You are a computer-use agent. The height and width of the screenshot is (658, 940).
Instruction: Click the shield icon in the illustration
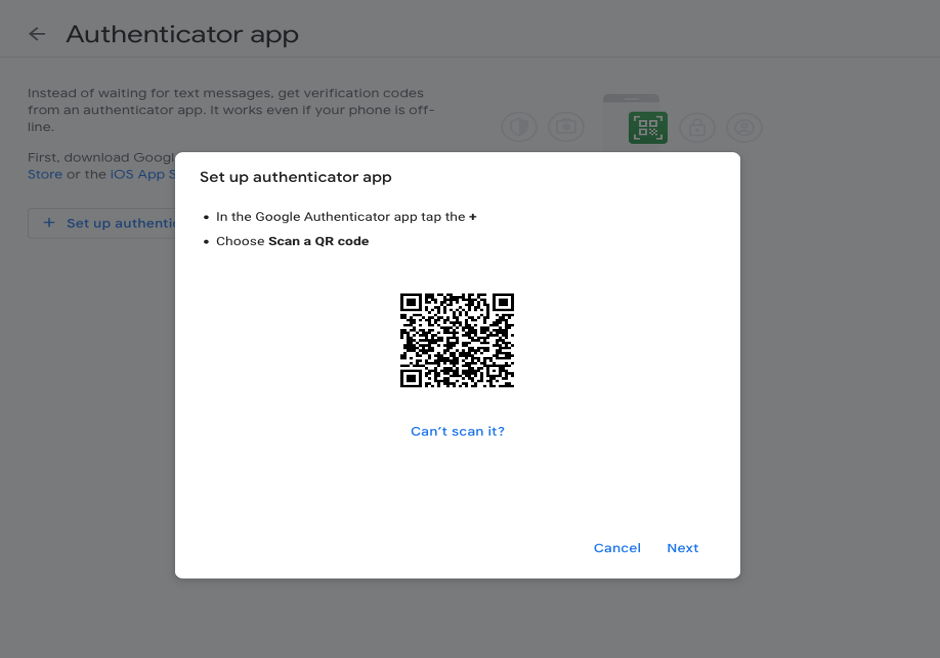[519, 127]
